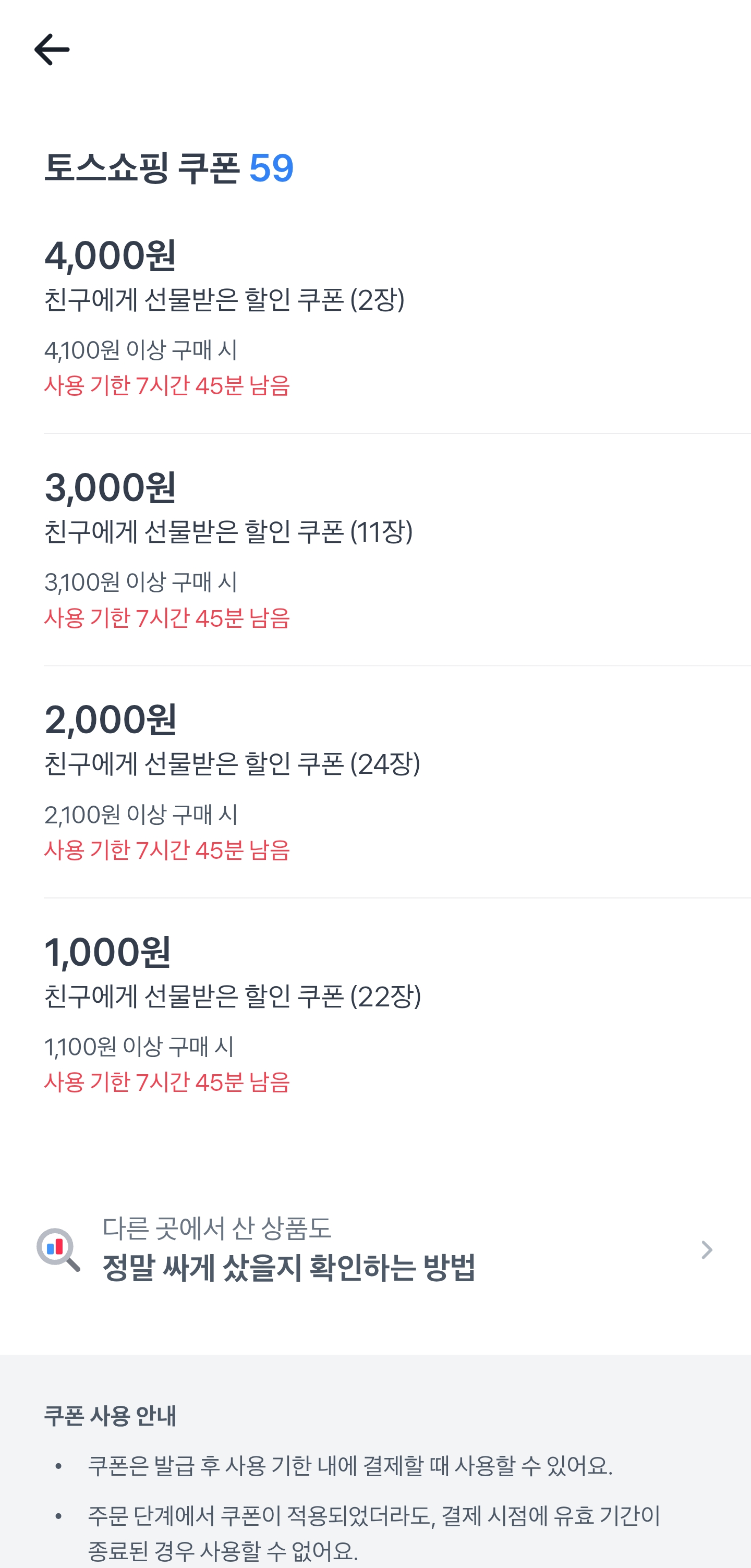Image resolution: width=751 pixels, height=1568 pixels.
Task: Tap '정말 싸게 샀을지 확인하는 방법' link
Action: pos(288,1268)
